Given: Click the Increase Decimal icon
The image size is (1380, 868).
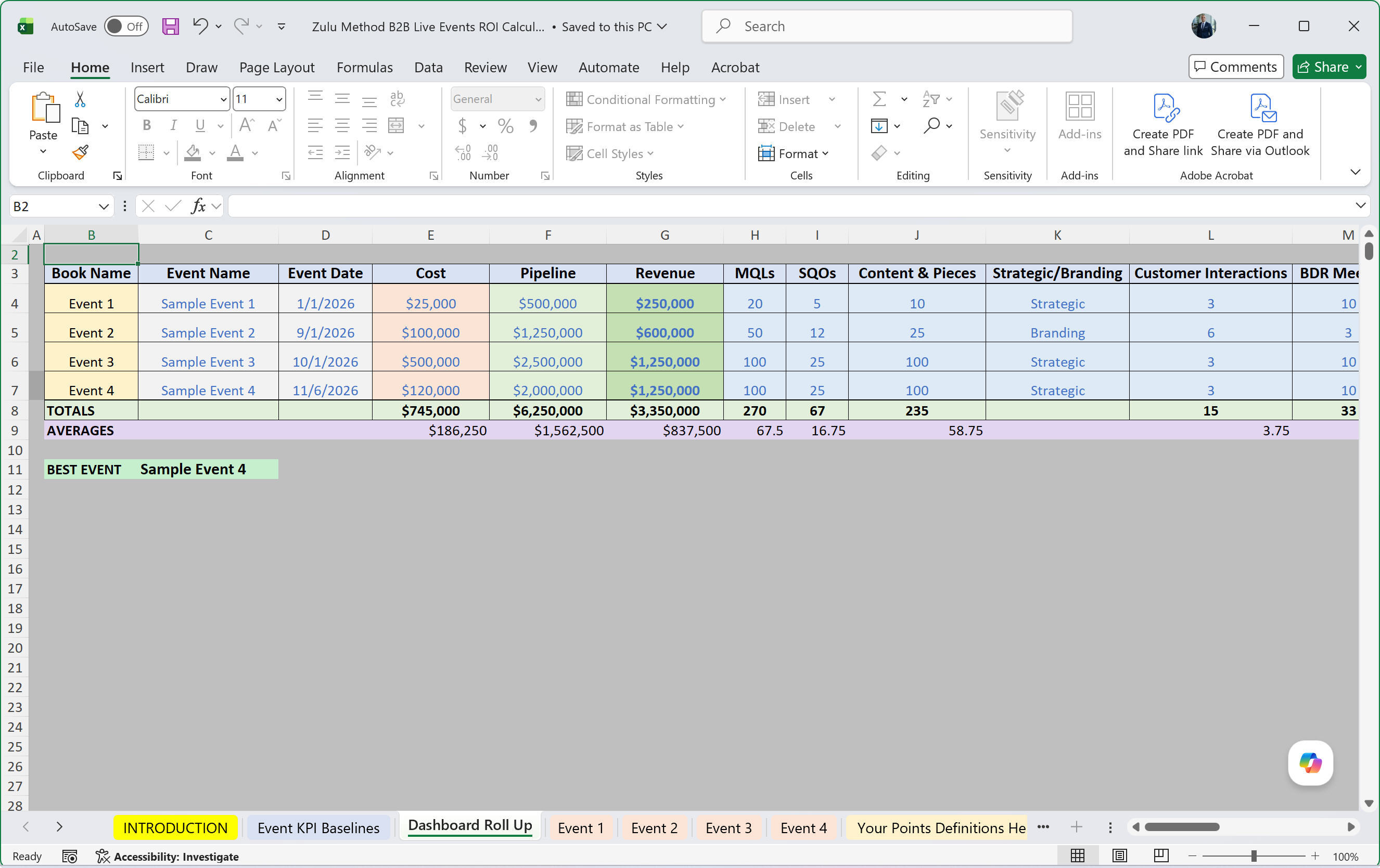Looking at the screenshot, I should [463, 152].
